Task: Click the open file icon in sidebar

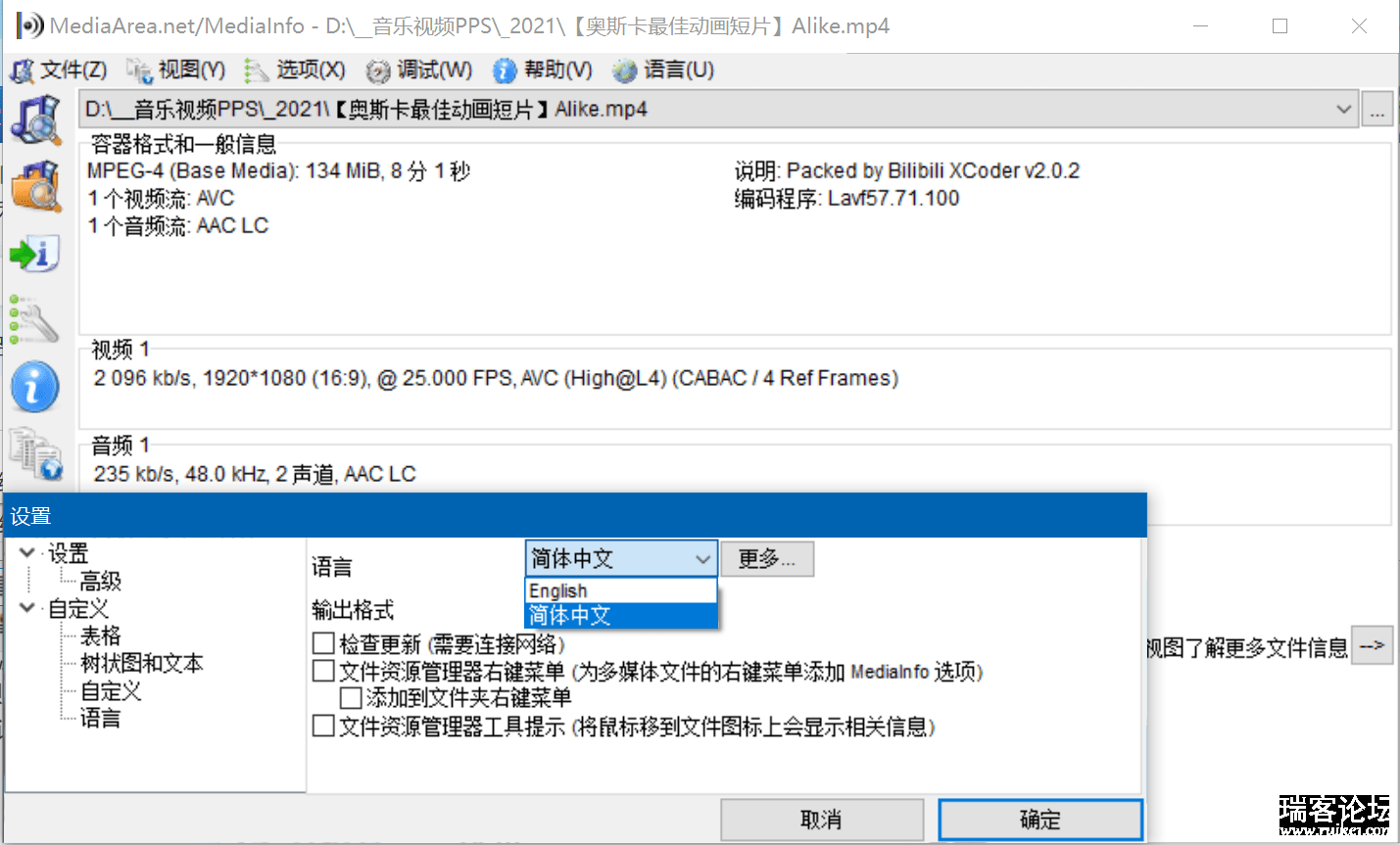Action: tap(36, 118)
